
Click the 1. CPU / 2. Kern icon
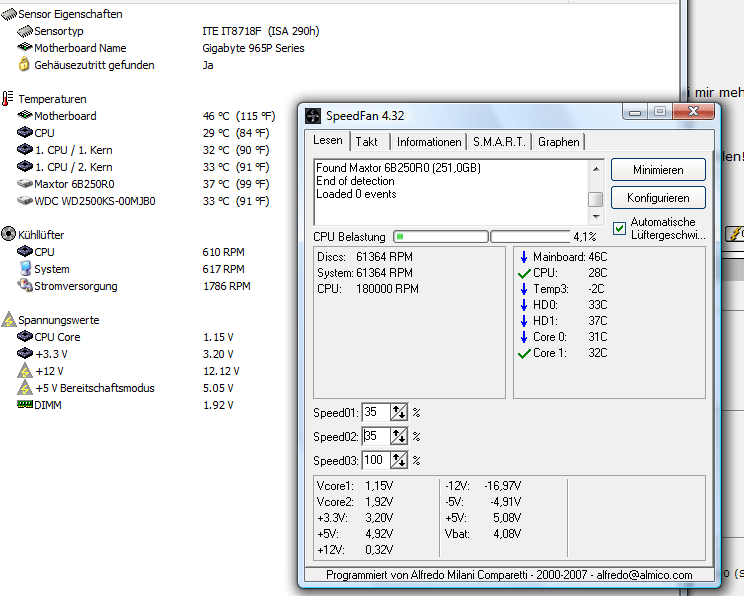click(25, 167)
